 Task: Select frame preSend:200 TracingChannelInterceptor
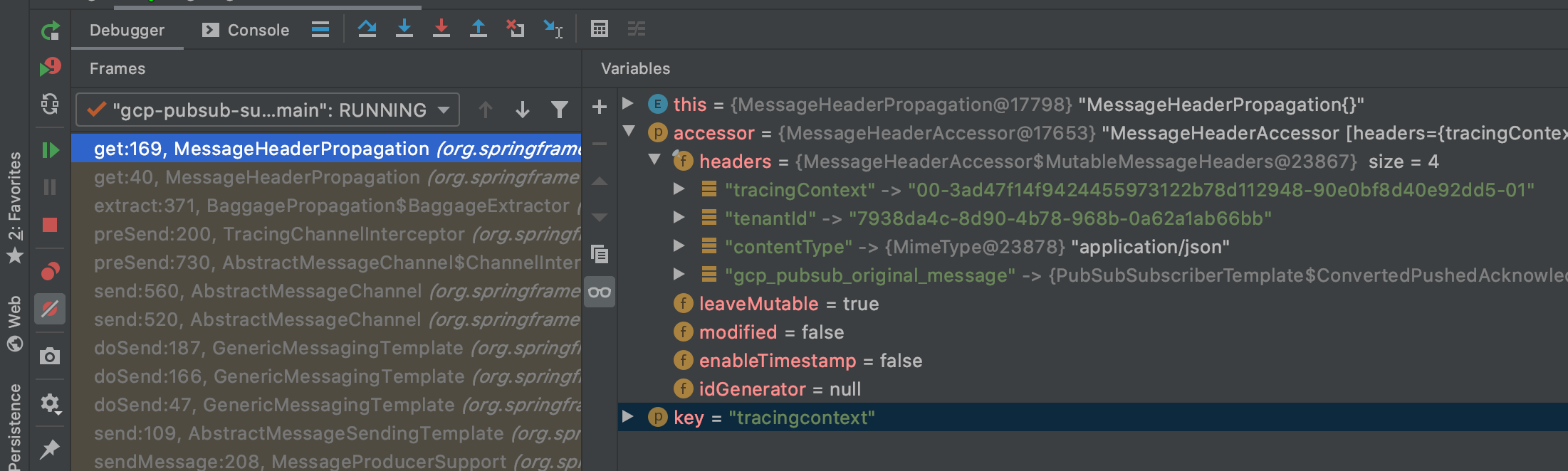pos(326,234)
